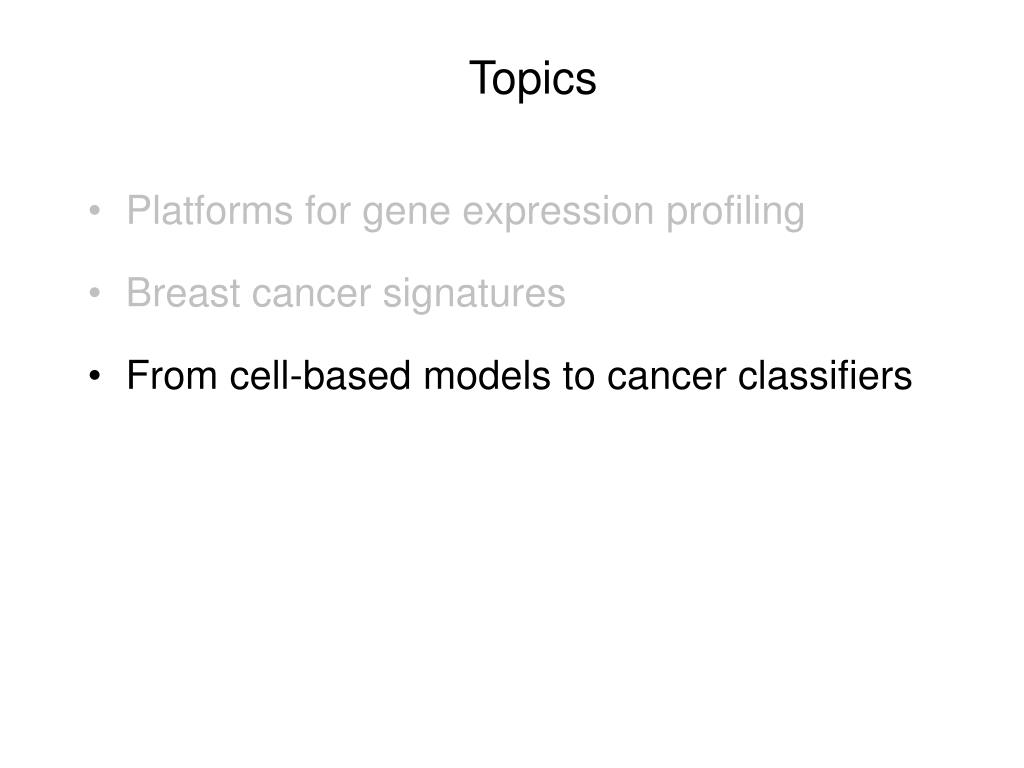Click the word 'Breast' in second bullet
This screenshot has width=1024, height=768.
coord(184,293)
